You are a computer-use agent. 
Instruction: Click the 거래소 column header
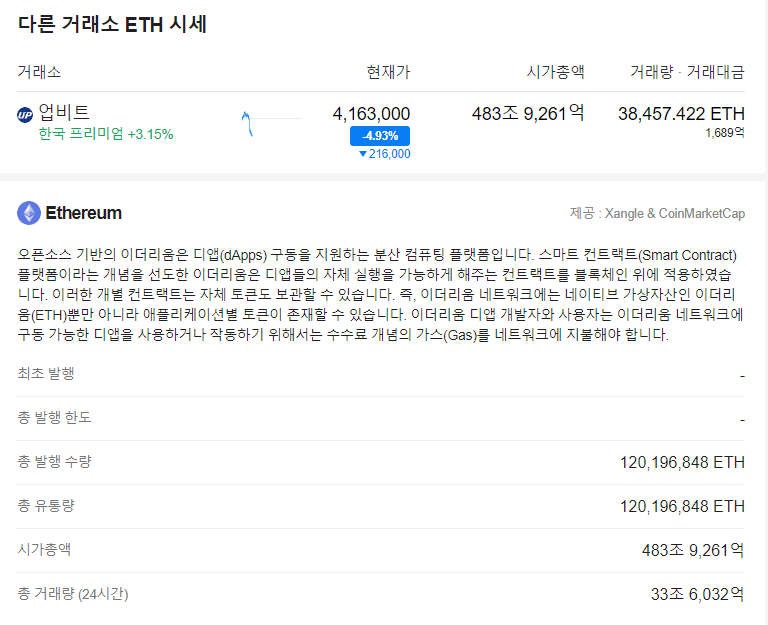pos(39,72)
